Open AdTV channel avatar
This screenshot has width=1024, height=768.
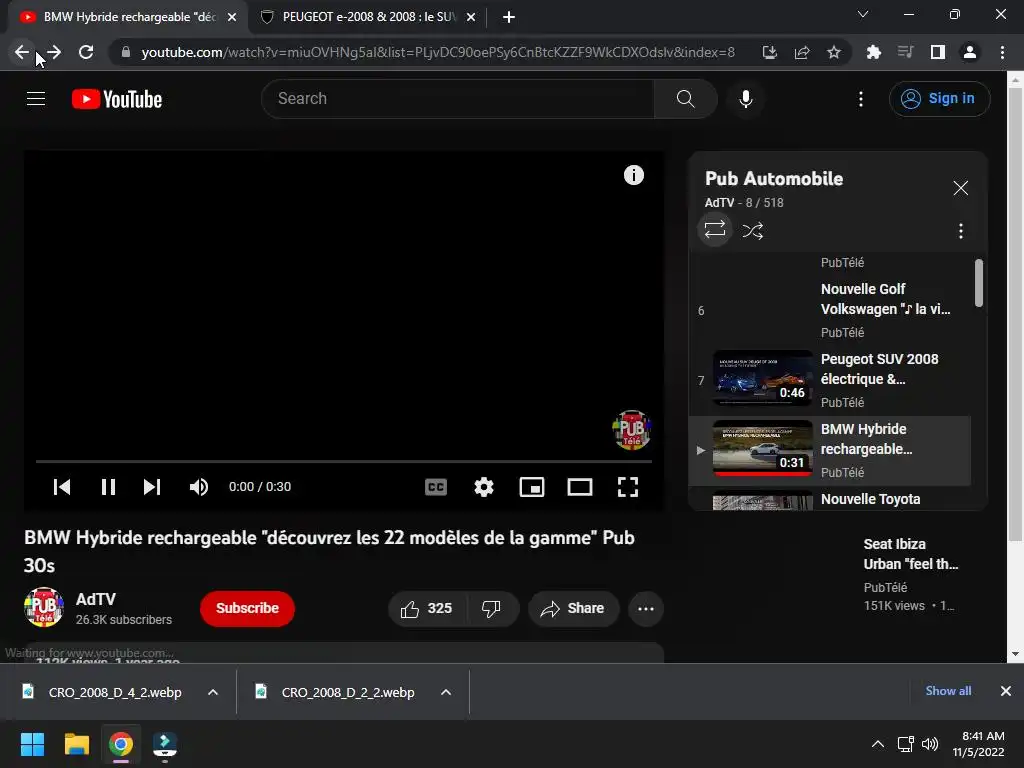click(44, 607)
